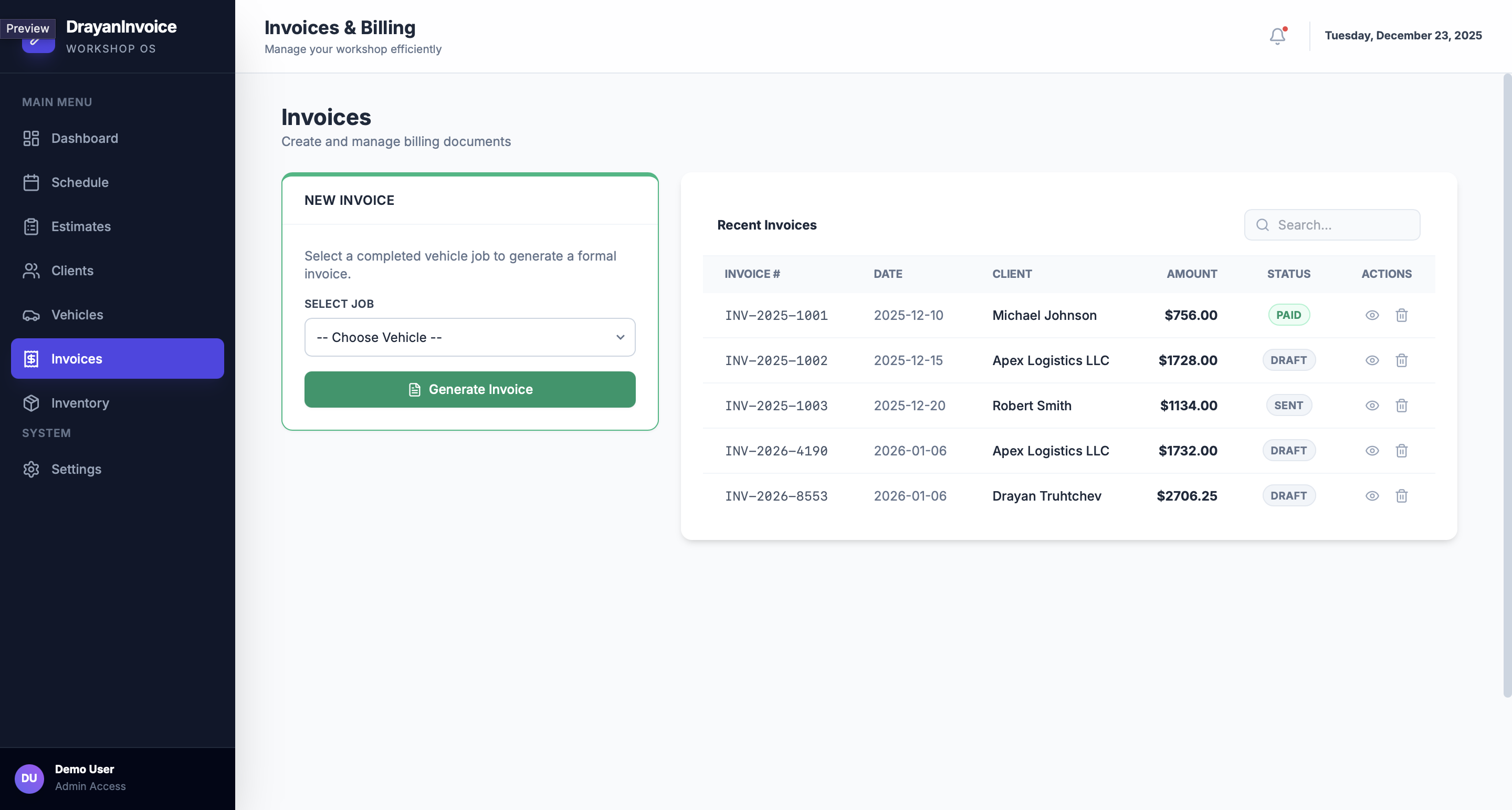Click DRAFT badge for INV-2026-4190
This screenshot has height=810, width=1512.
1289,451
